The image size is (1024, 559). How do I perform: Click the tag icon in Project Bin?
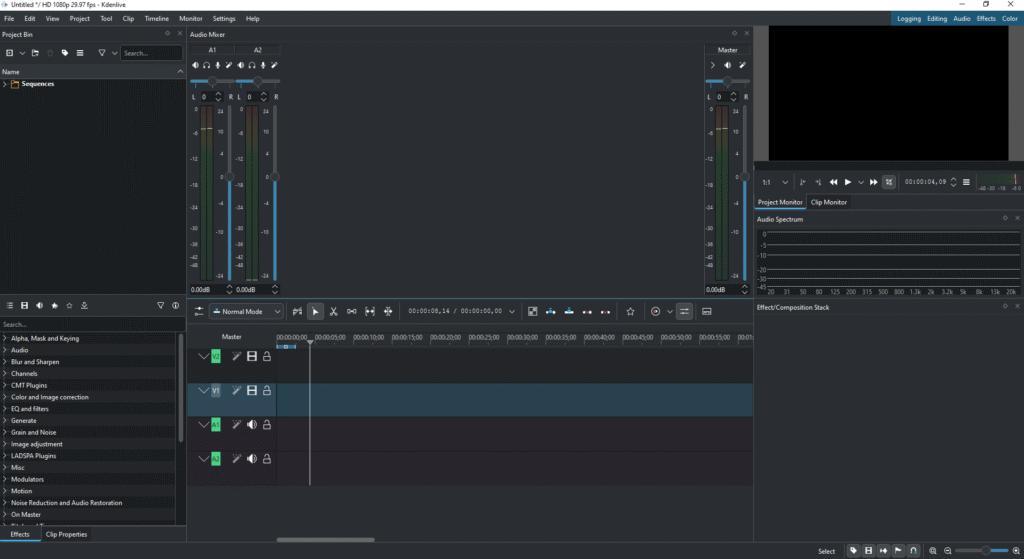coord(65,53)
